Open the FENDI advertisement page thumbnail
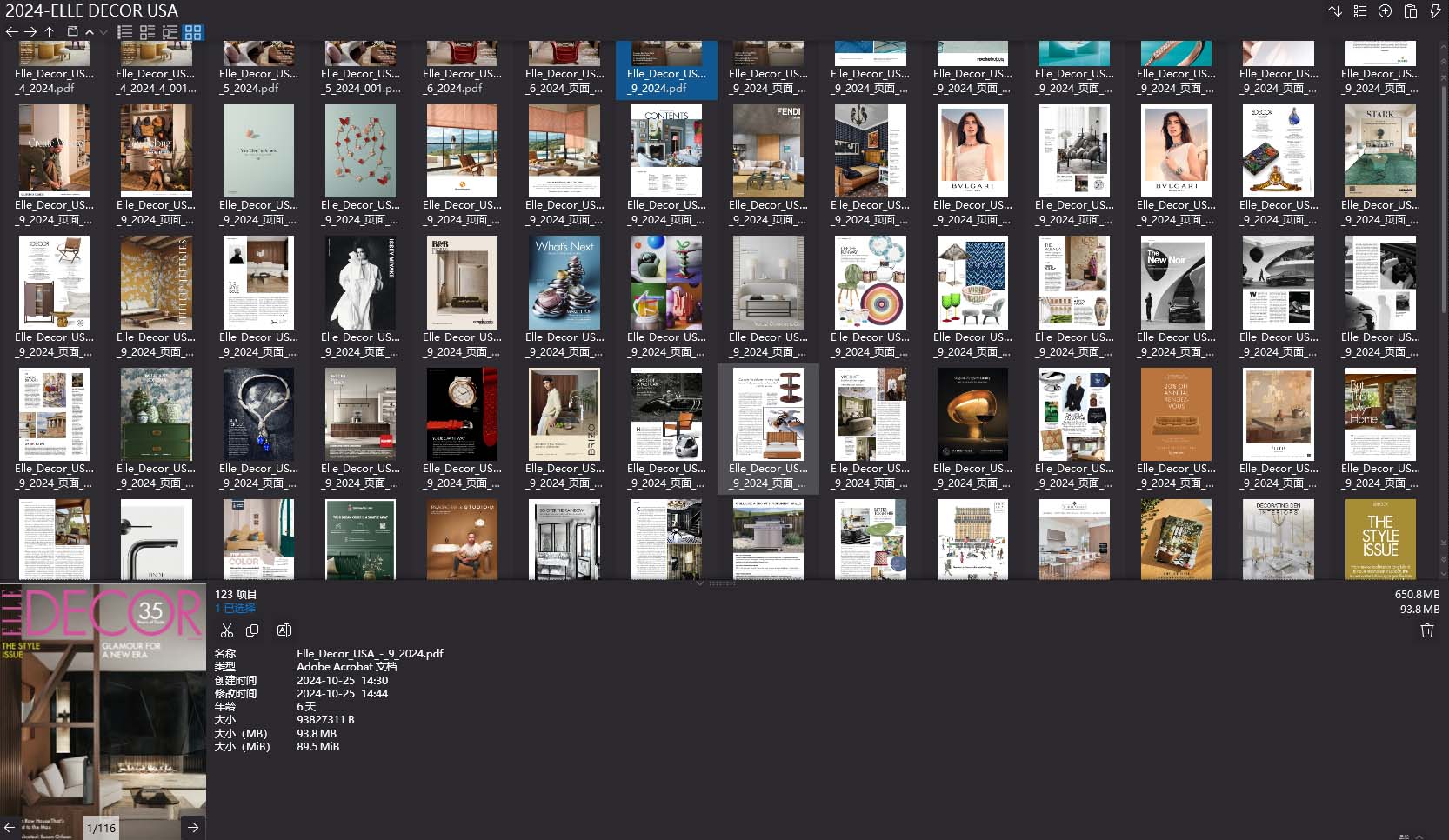 tap(769, 151)
